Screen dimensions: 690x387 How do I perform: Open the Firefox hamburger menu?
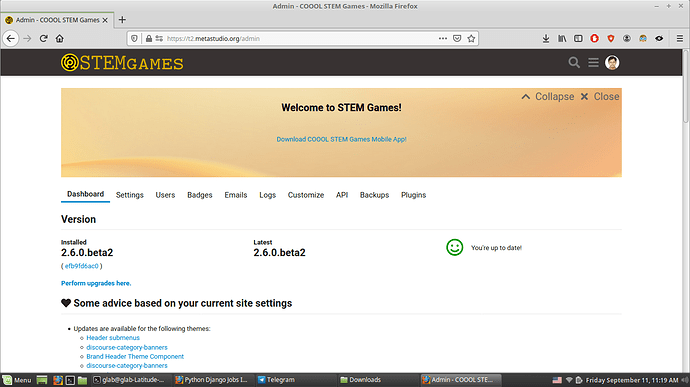coord(679,39)
